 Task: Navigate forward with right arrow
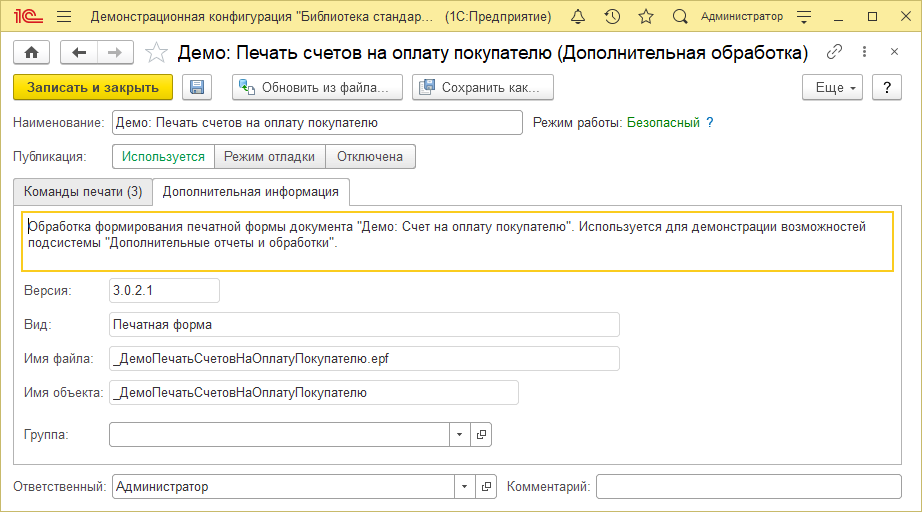pyautogui.click(x=115, y=53)
